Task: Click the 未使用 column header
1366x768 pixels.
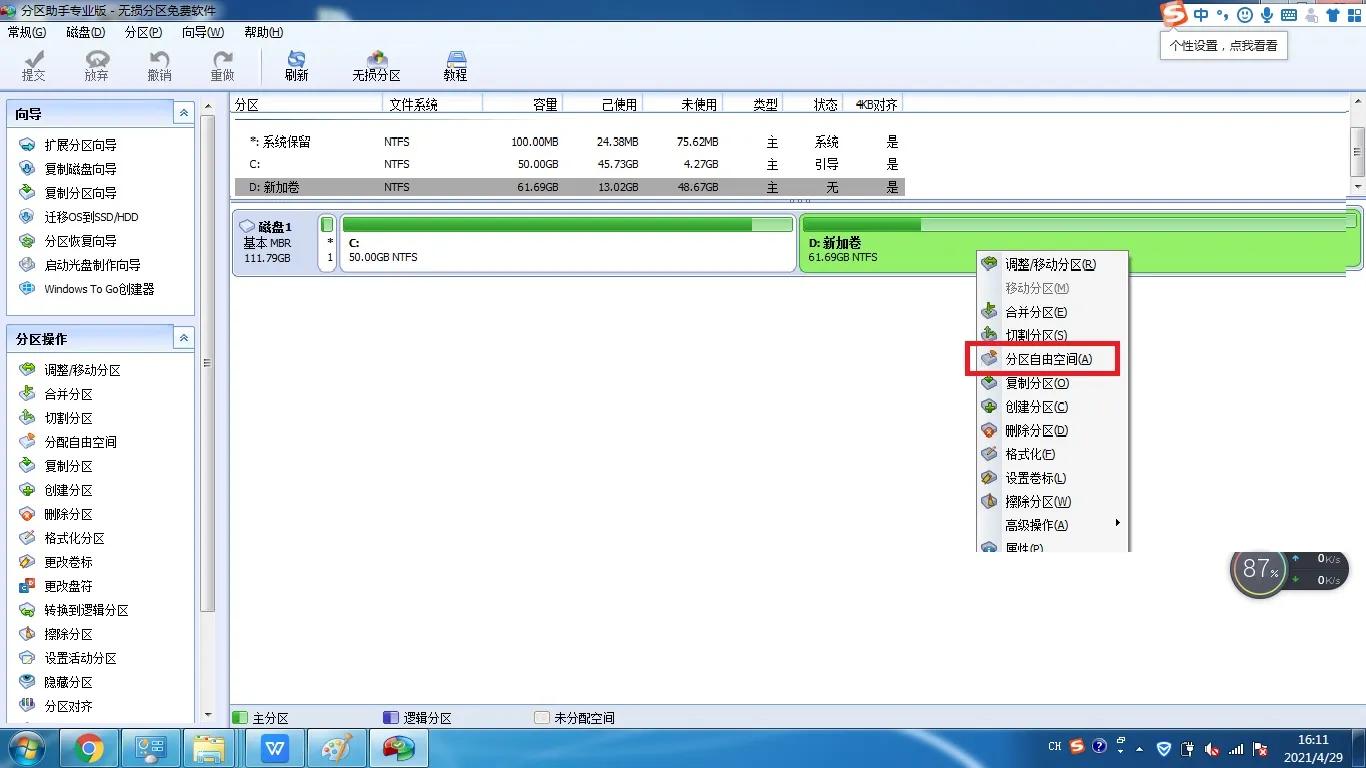Action: [682, 104]
